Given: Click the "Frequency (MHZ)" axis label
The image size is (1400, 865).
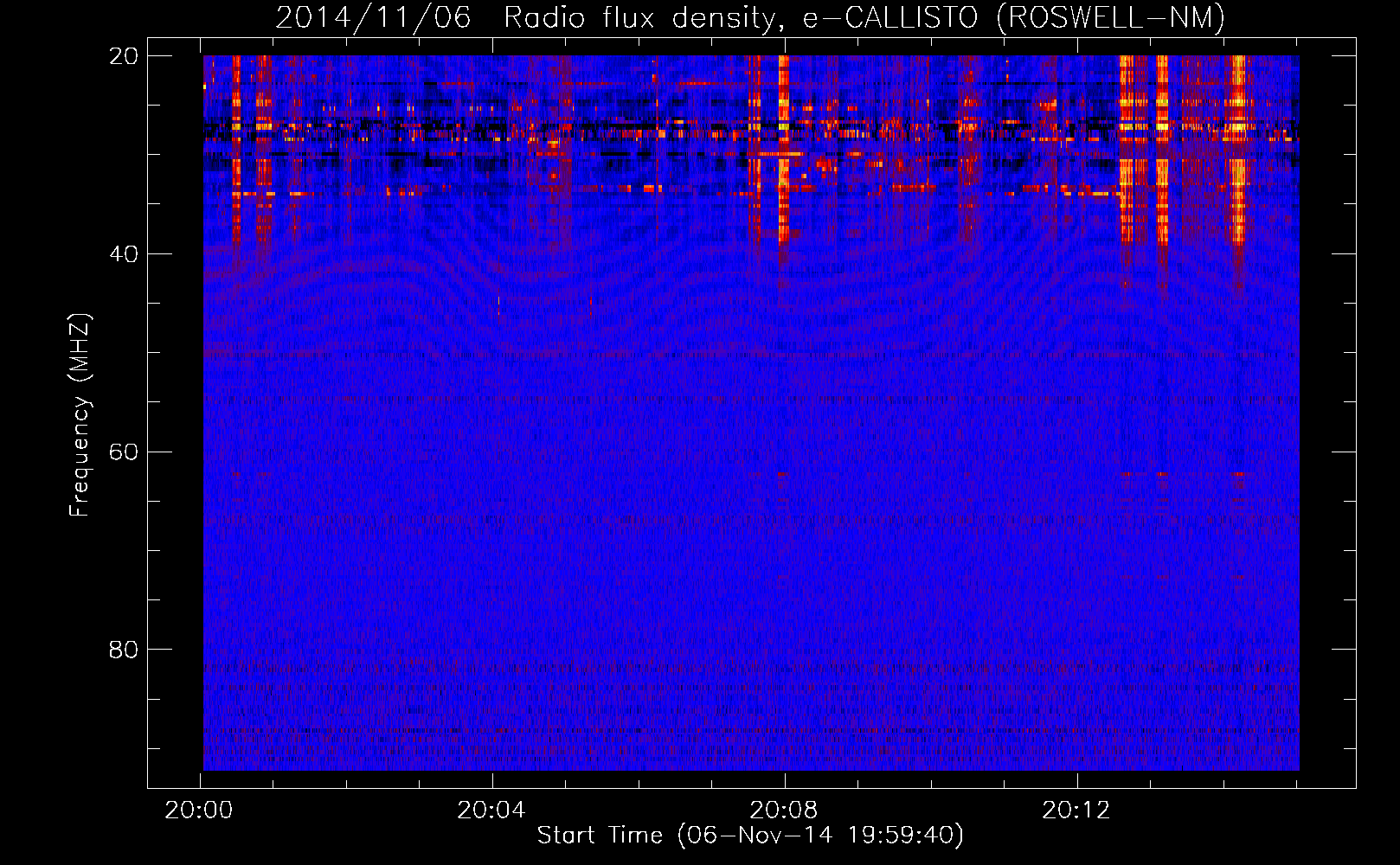Looking at the screenshot, I should pyautogui.click(x=80, y=415).
